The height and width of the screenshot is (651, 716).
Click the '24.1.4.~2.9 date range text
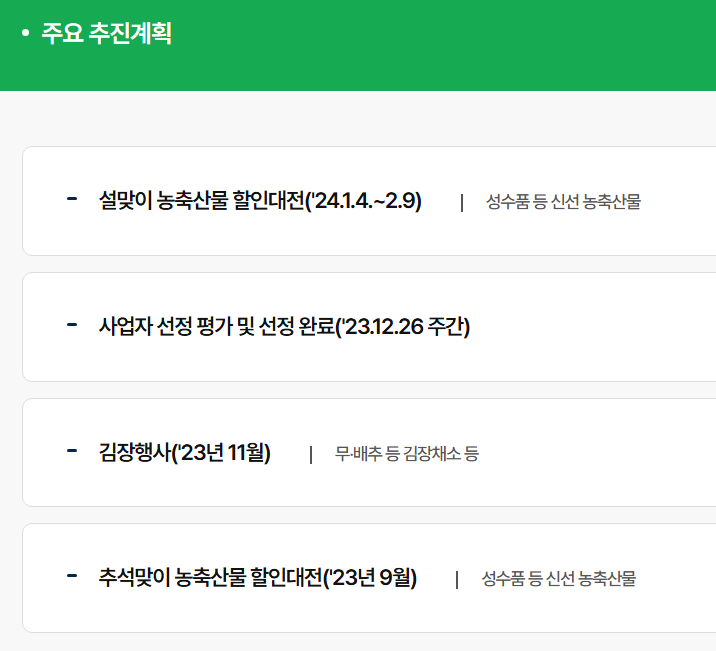(x=365, y=200)
